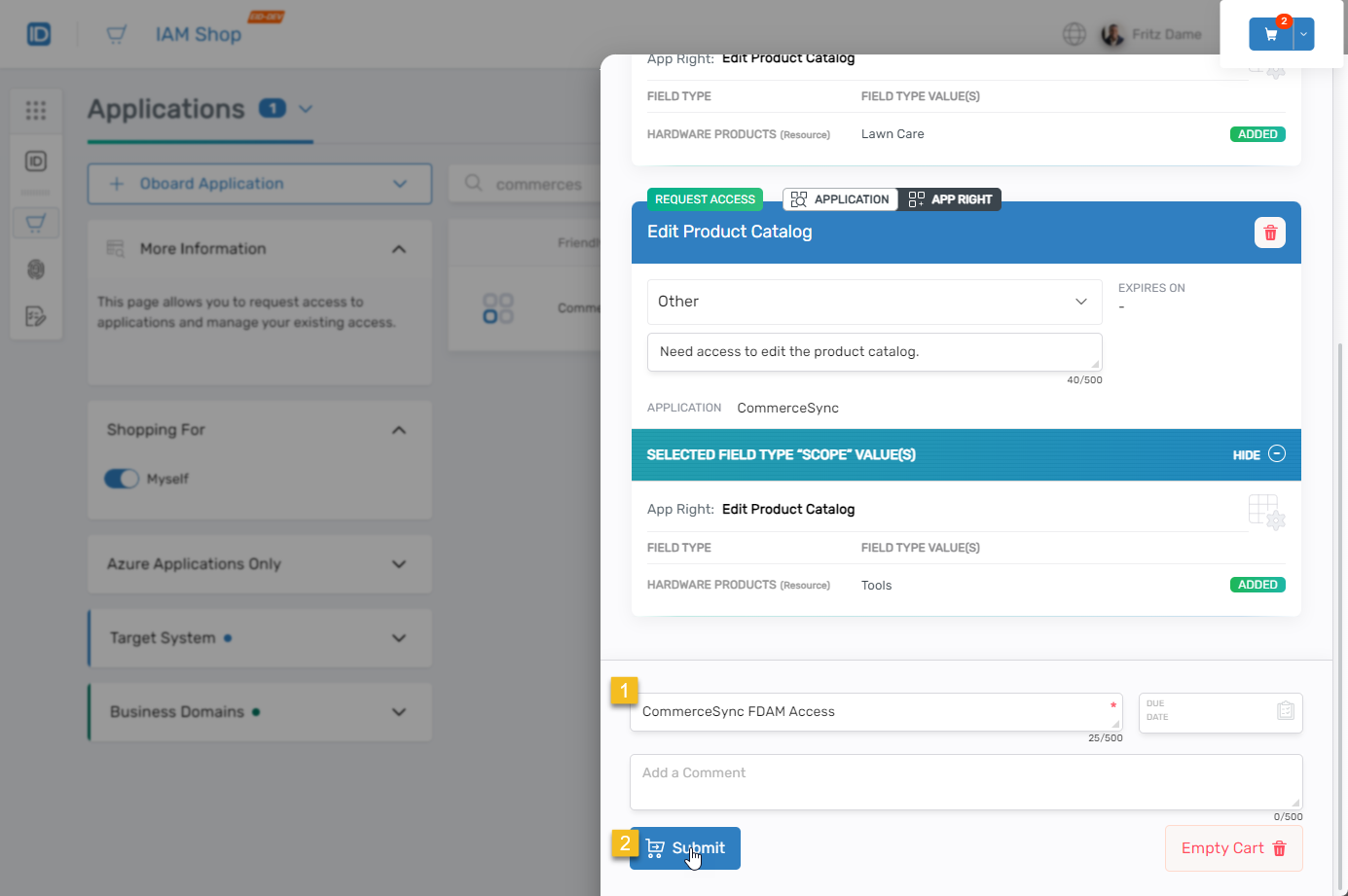Screen dimensions: 1348x896
Task: Select the shopping cart icon in the left sidebar
Action: (x=36, y=222)
